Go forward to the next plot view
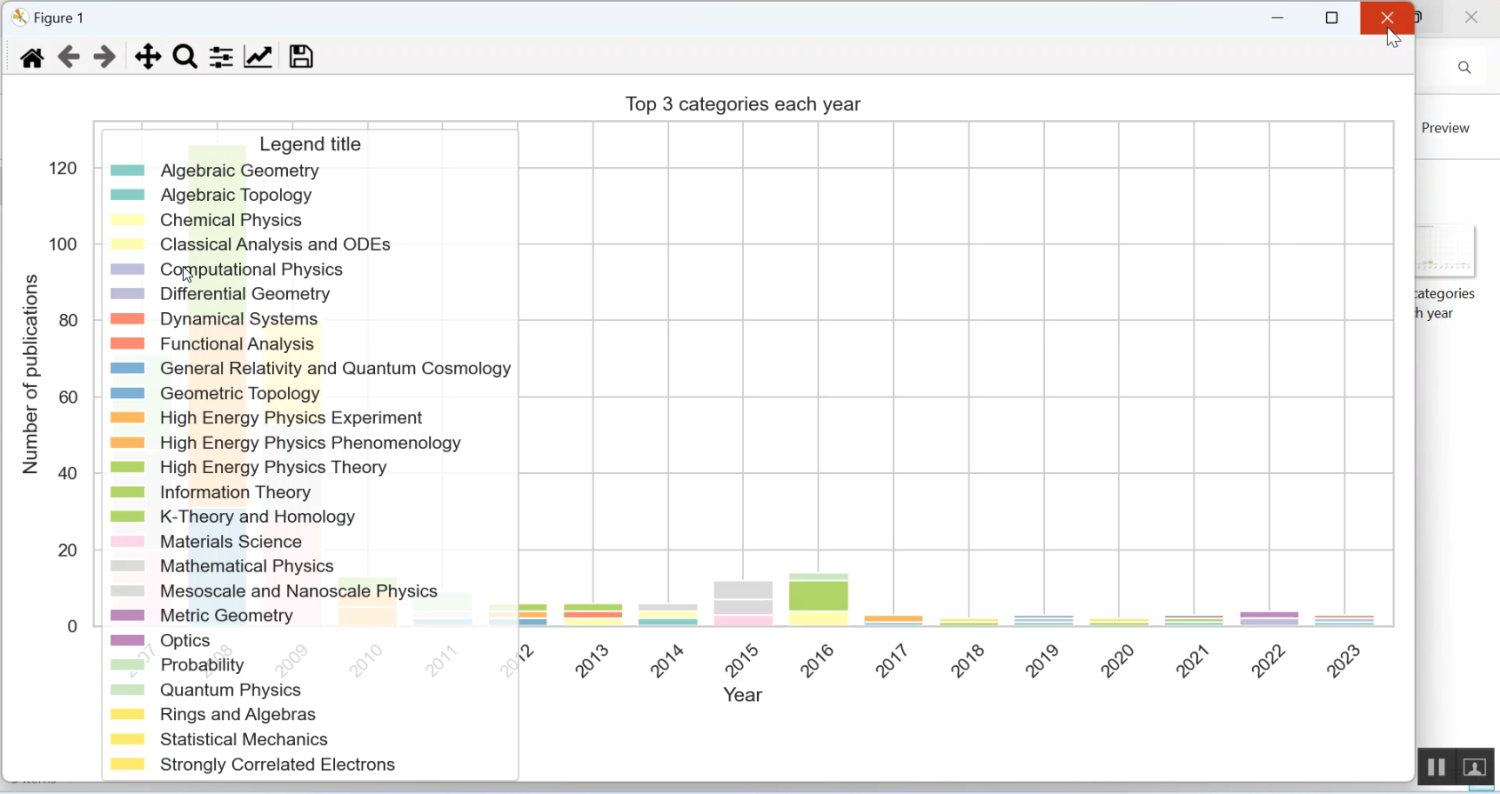Image resolution: width=1500 pixels, height=794 pixels. [x=104, y=57]
